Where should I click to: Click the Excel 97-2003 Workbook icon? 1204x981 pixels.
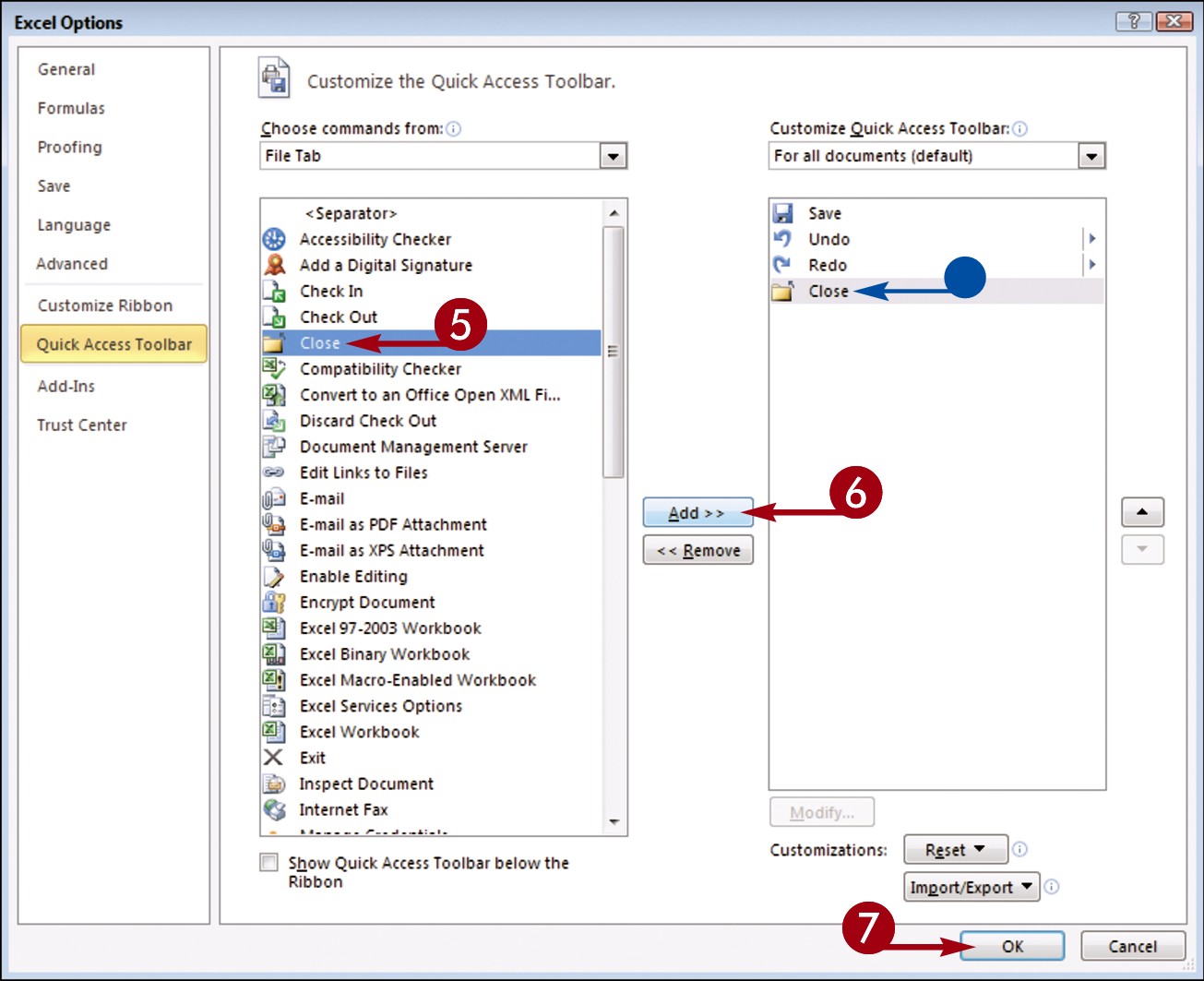(x=274, y=628)
